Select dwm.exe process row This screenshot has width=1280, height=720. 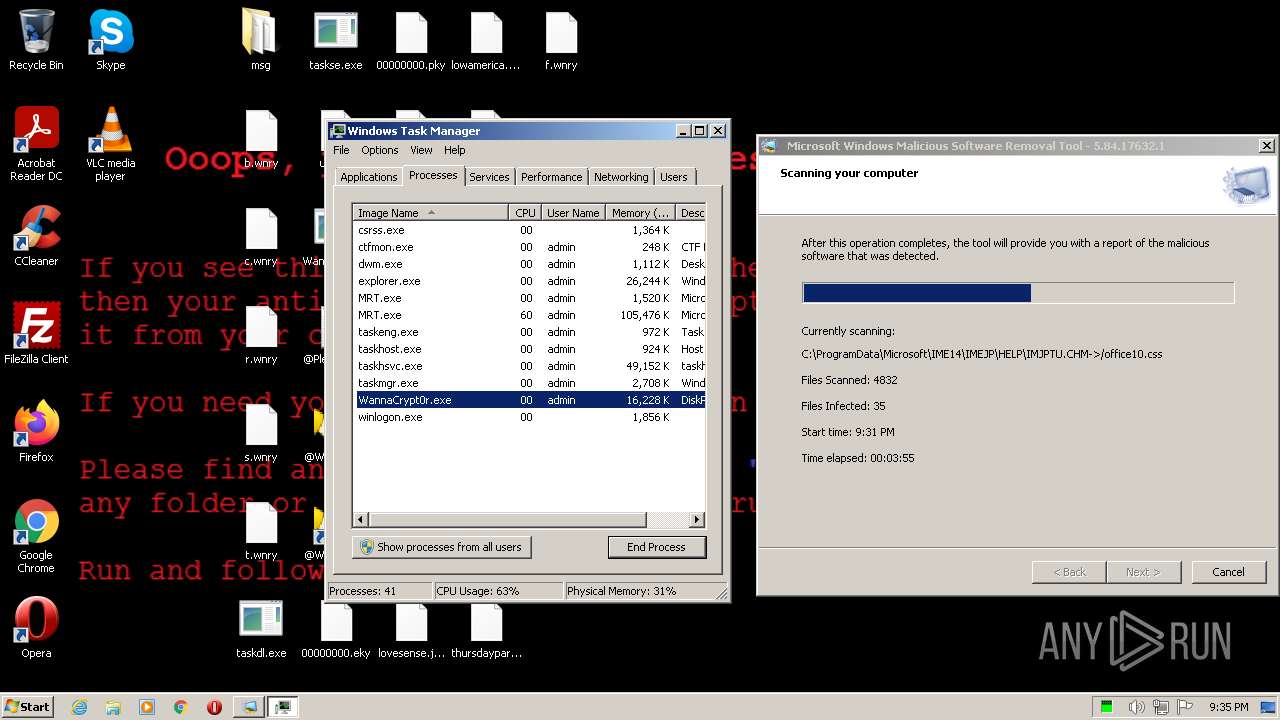[529, 264]
